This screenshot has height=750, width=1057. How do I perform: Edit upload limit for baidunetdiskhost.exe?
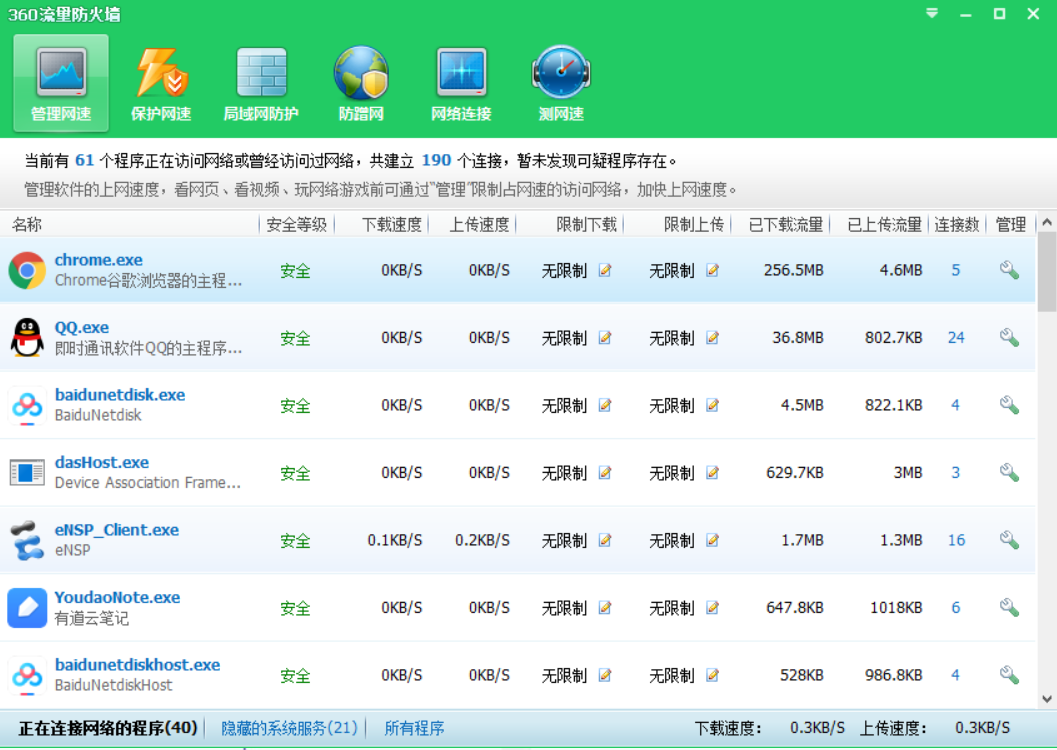tap(713, 675)
